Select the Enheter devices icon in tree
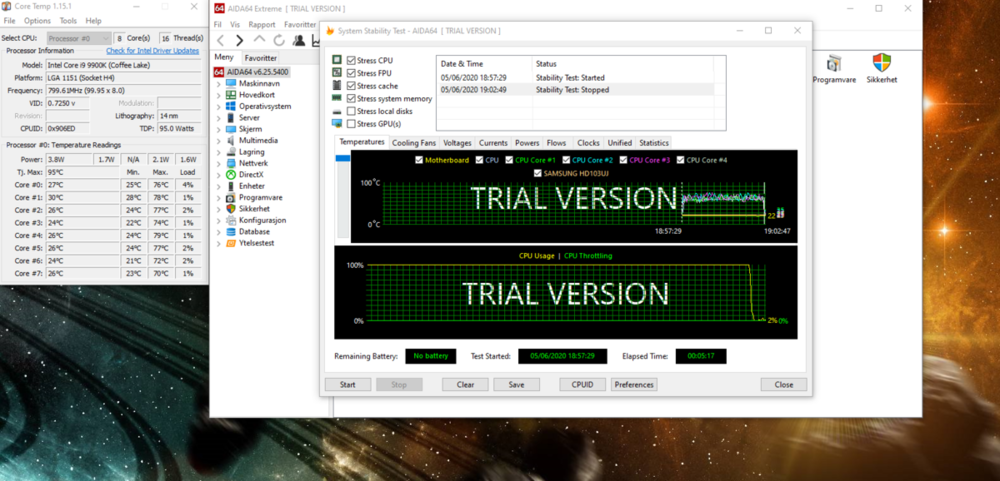The image size is (1000, 481). (x=231, y=186)
